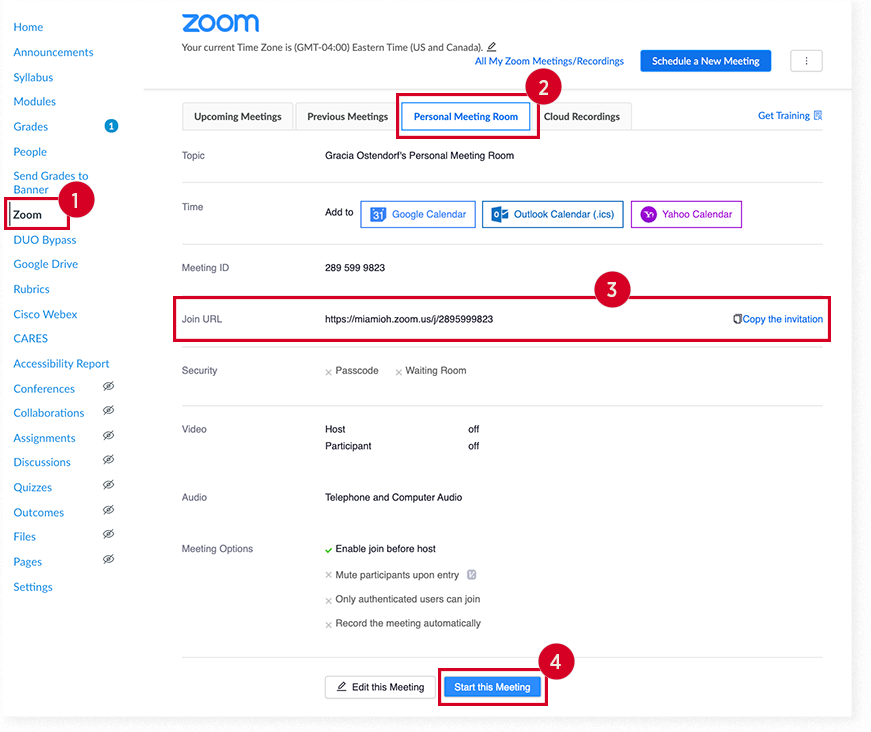The width and height of the screenshot is (871, 732).
Task: Add meeting to Google Calendar
Action: tap(418, 214)
